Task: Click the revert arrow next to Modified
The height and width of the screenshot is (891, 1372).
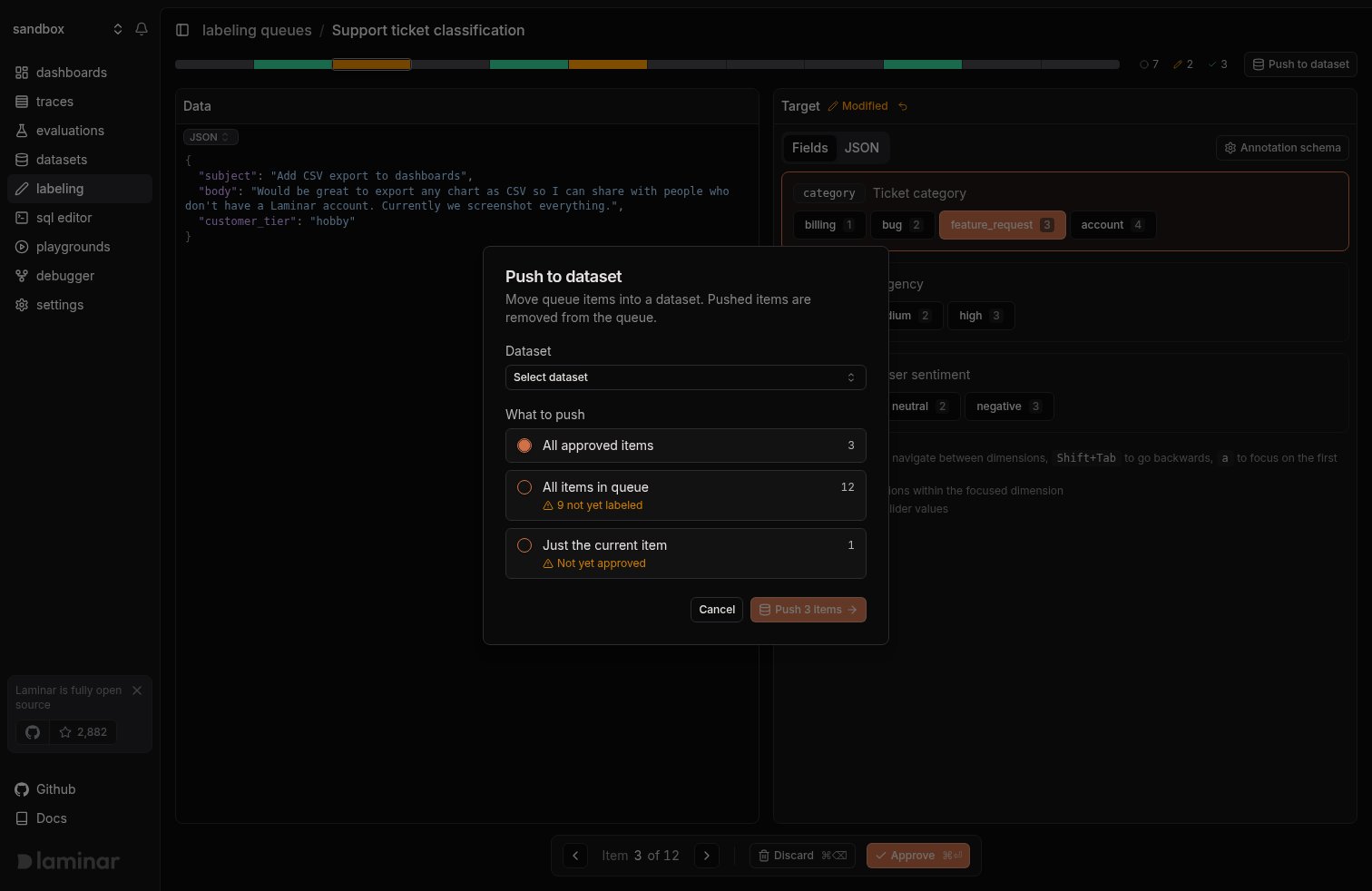Action: tap(903, 106)
